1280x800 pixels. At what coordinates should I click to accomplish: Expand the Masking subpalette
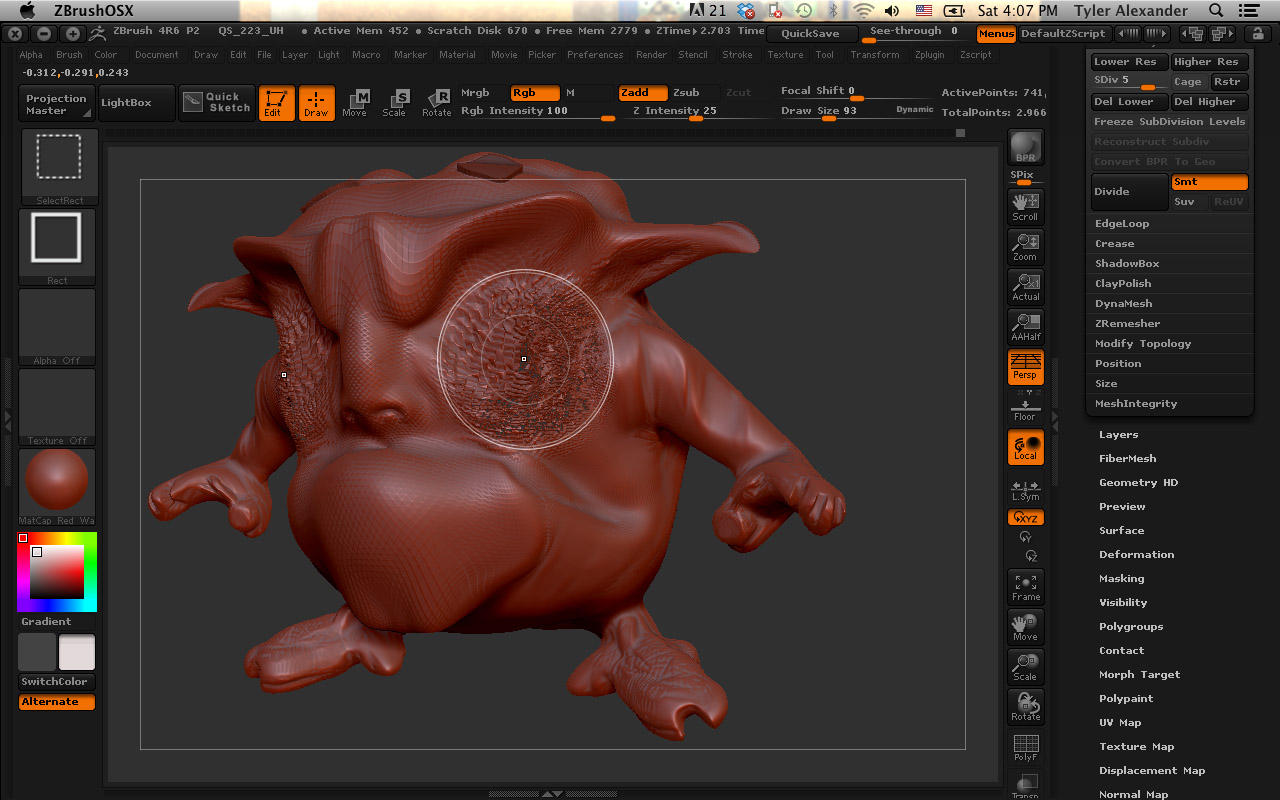click(1121, 578)
